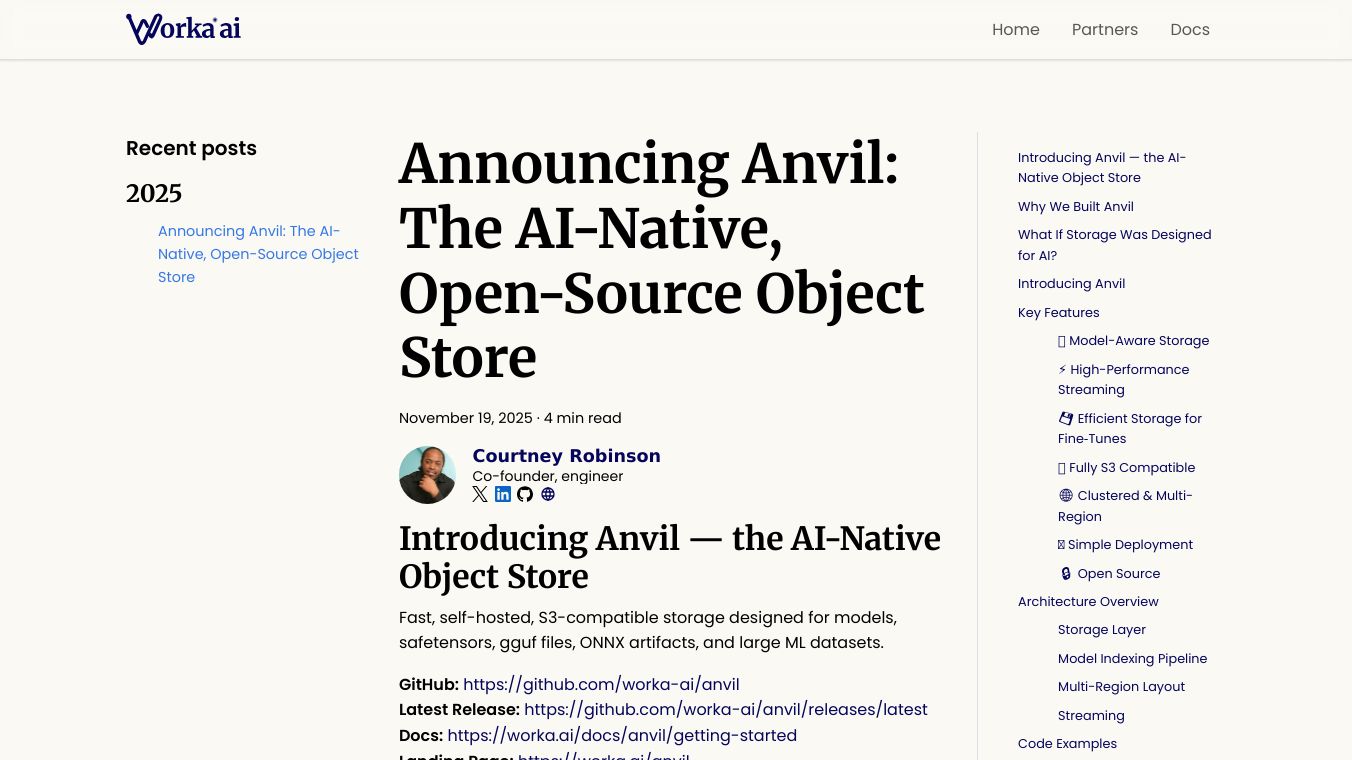1352x760 pixels.
Task: Click the bold 'Latest Release:' label
Action: tap(459, 709)
